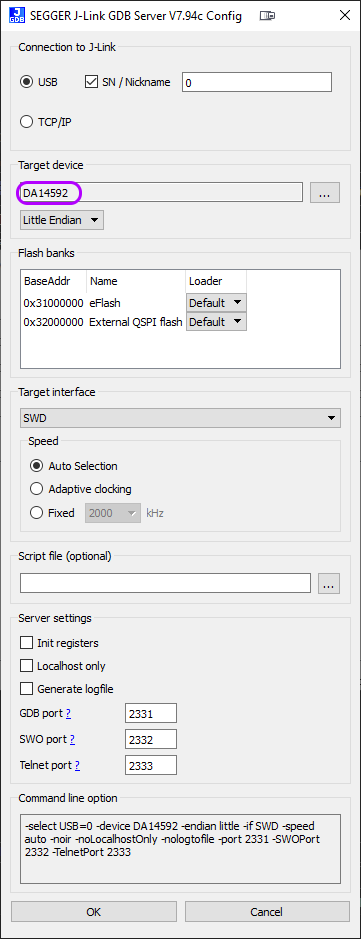This screenshot has height=939, width=361.
Task: Select the TCP/IP connection radio button
Action: pos(26,122)
